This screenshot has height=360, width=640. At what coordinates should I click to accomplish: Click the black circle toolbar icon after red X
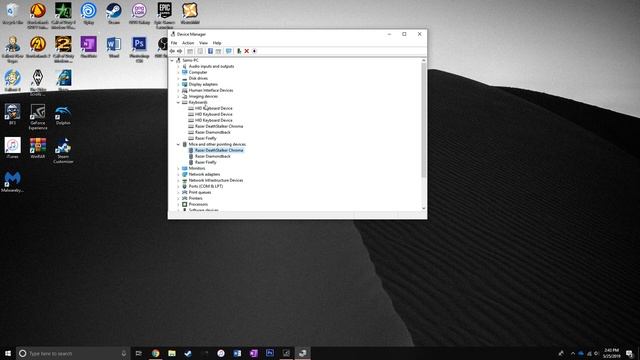pyautogui.click(x=254, y=51)
